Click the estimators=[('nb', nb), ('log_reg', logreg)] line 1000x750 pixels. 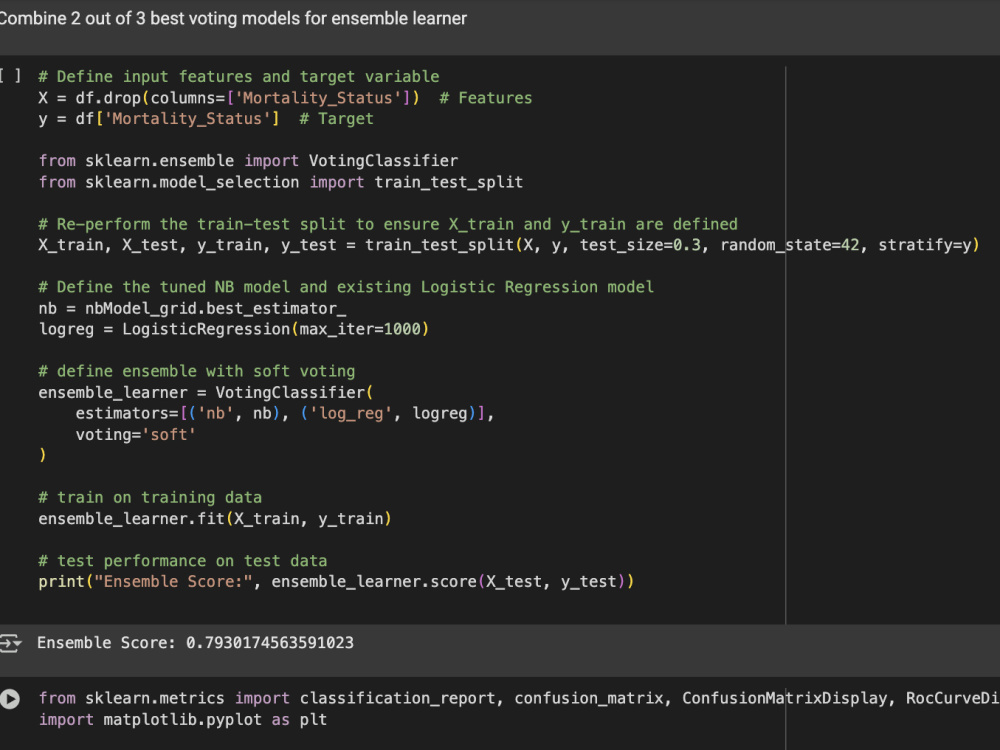[x=285, y=413]
